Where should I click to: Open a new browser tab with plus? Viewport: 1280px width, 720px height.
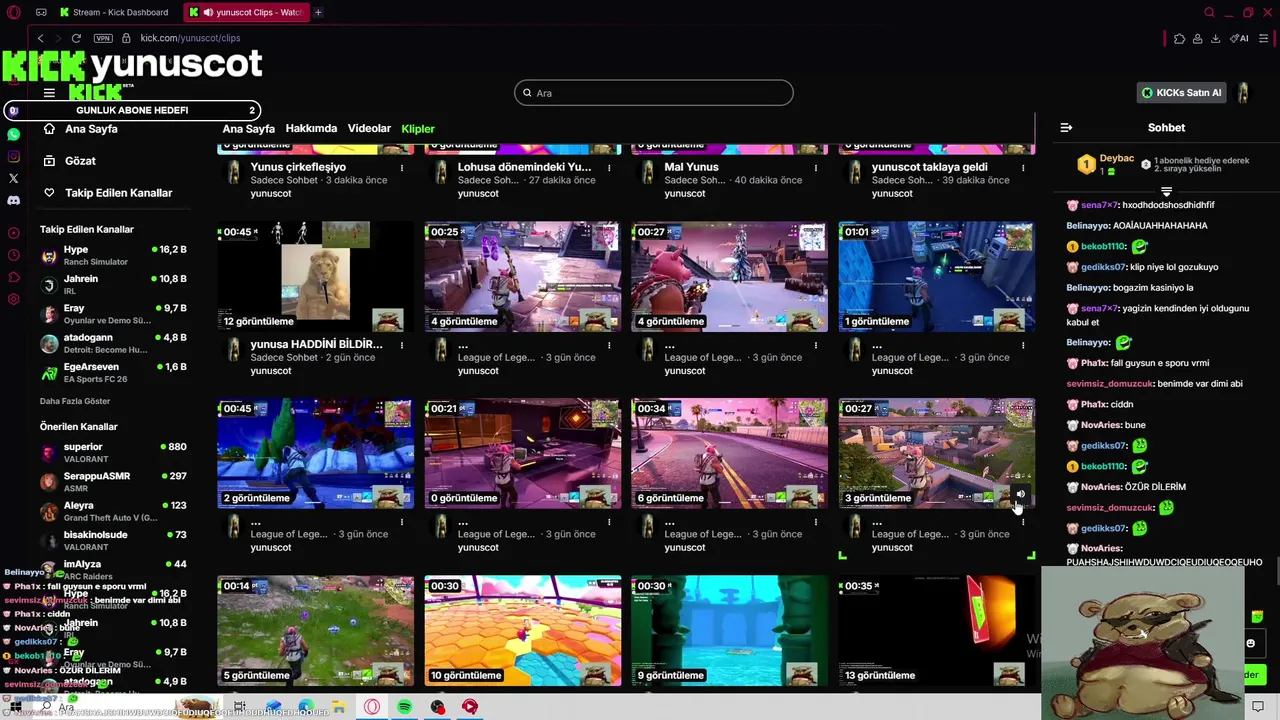[318, 12]
